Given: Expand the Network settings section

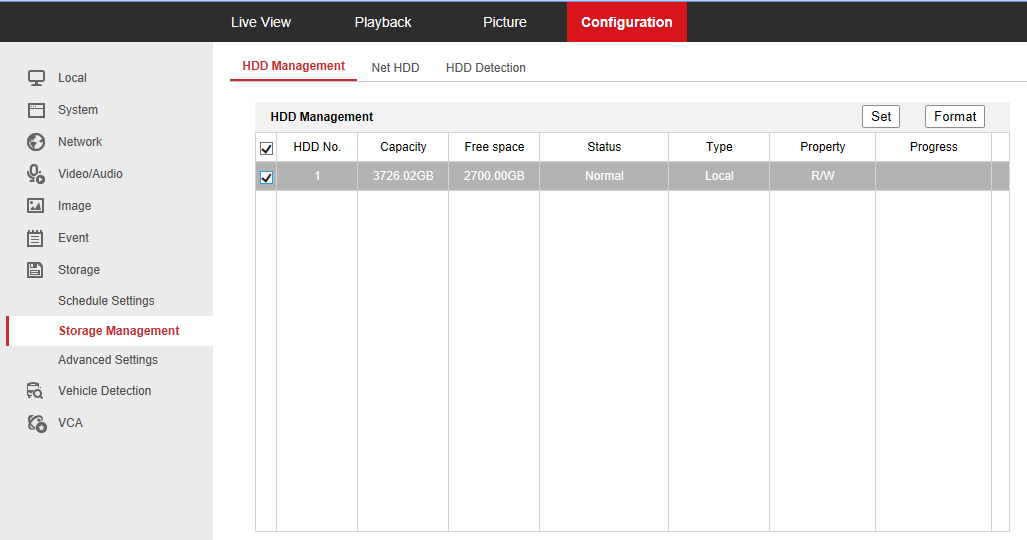Looking at the screenshot, I should point(80,142).
